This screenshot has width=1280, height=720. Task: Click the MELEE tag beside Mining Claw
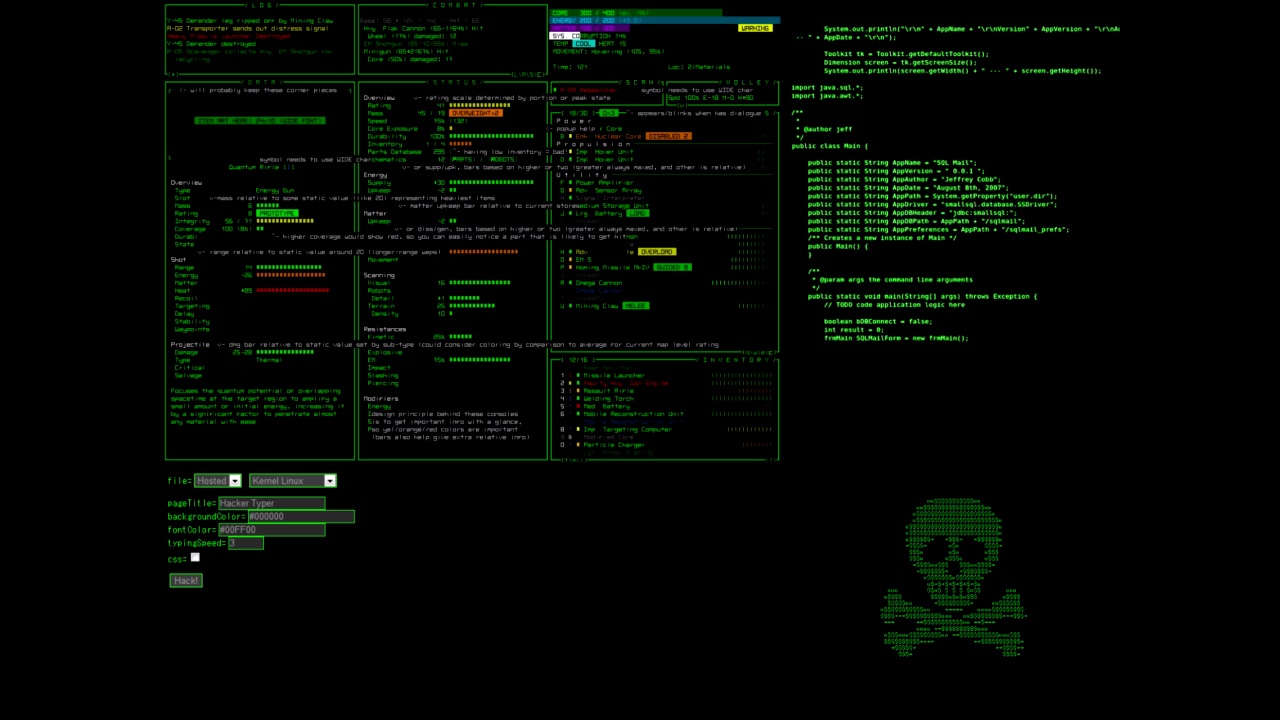(636, 306)
